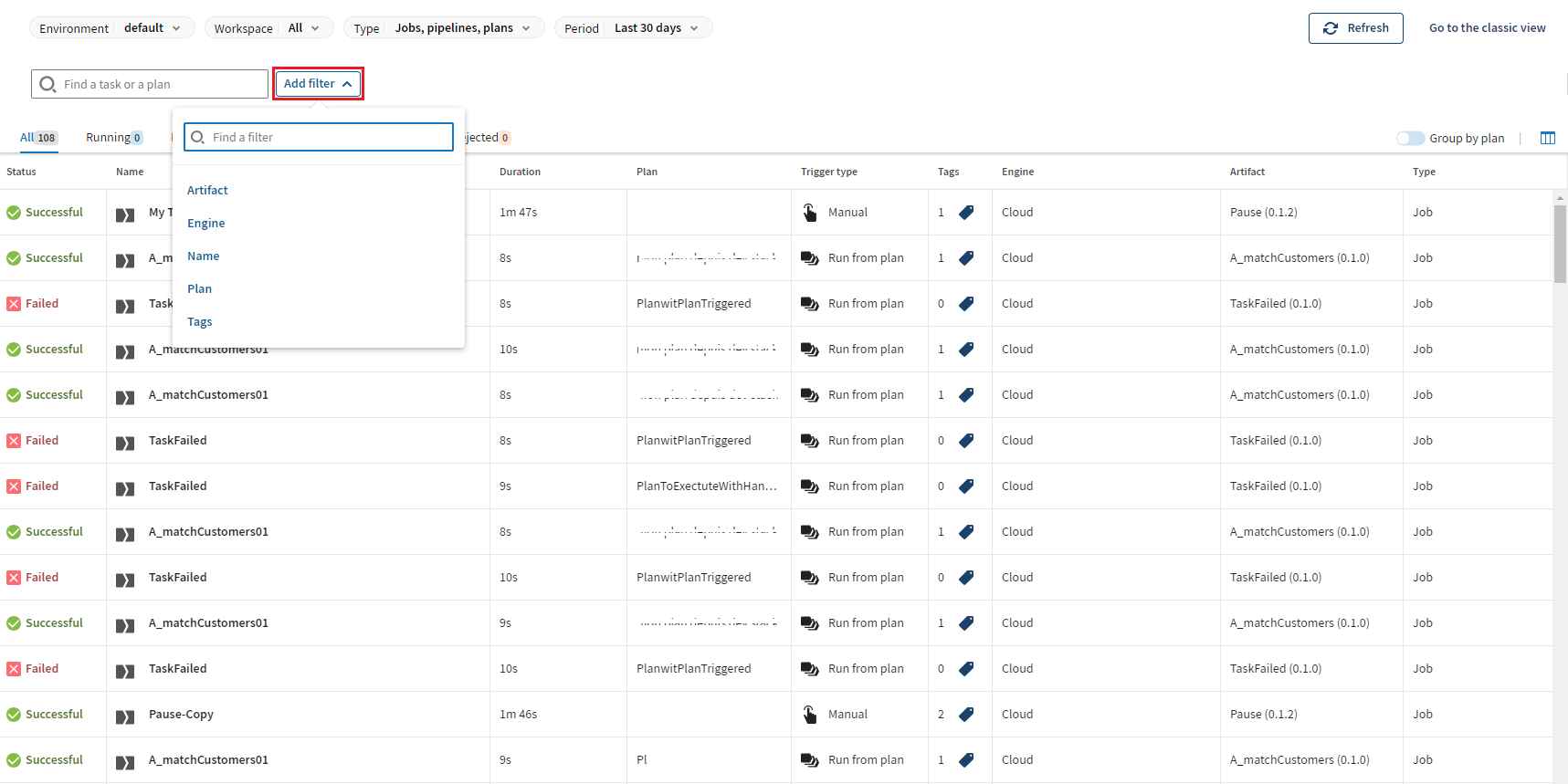Viewport: 1568px width, 784px height.
Task: Click the task type icon beside Pause-Copy
Action: (125, 716)
